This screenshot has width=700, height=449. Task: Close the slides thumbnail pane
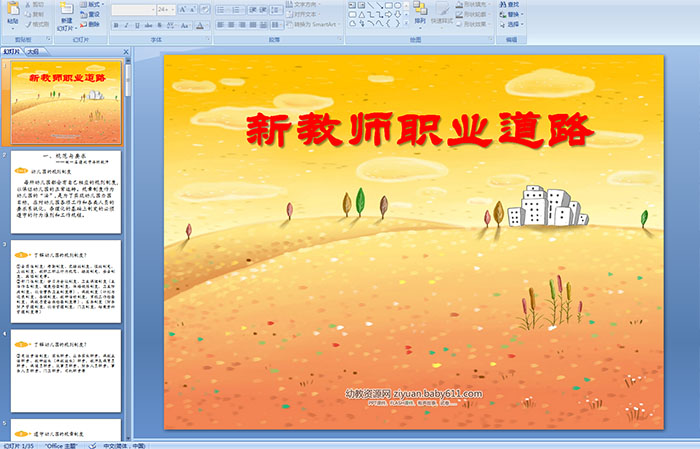point(126,52)
